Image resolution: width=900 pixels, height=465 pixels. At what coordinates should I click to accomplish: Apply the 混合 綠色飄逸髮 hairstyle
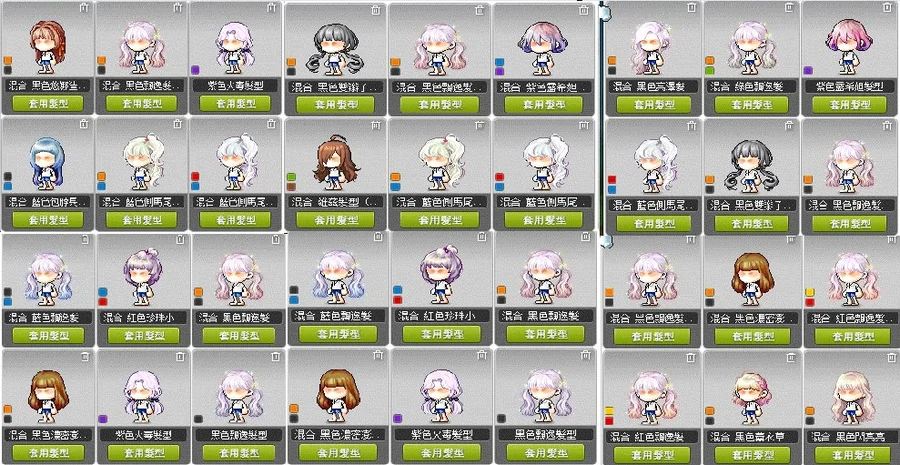coord(752,105)
